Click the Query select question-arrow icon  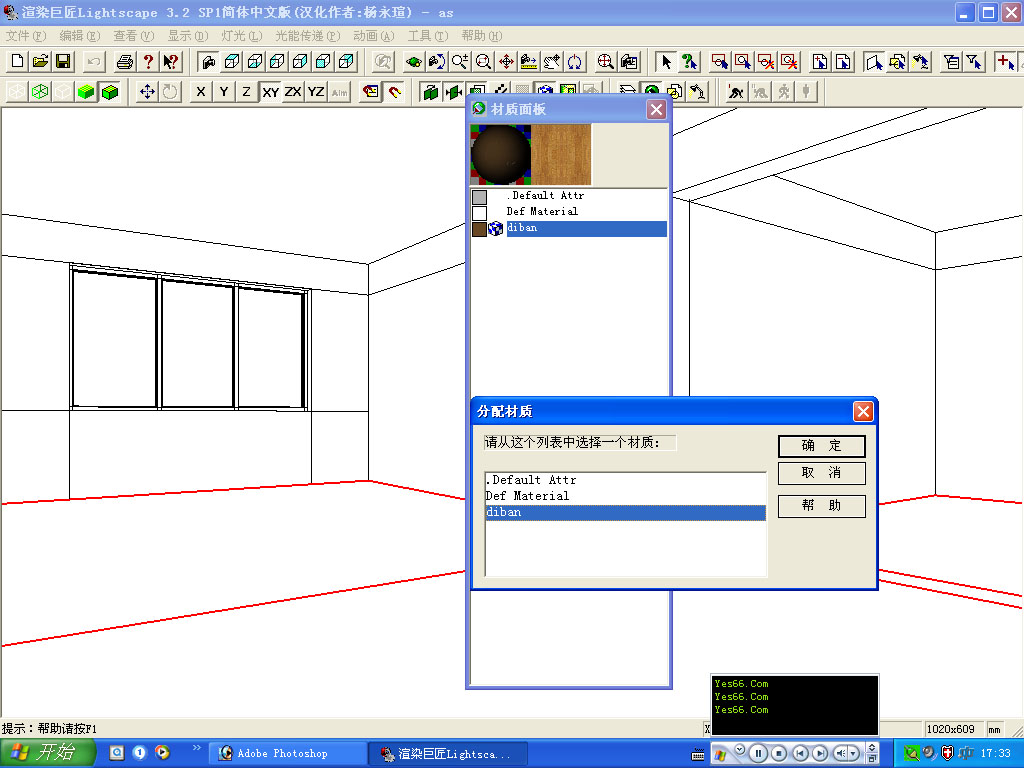[689, 62]
